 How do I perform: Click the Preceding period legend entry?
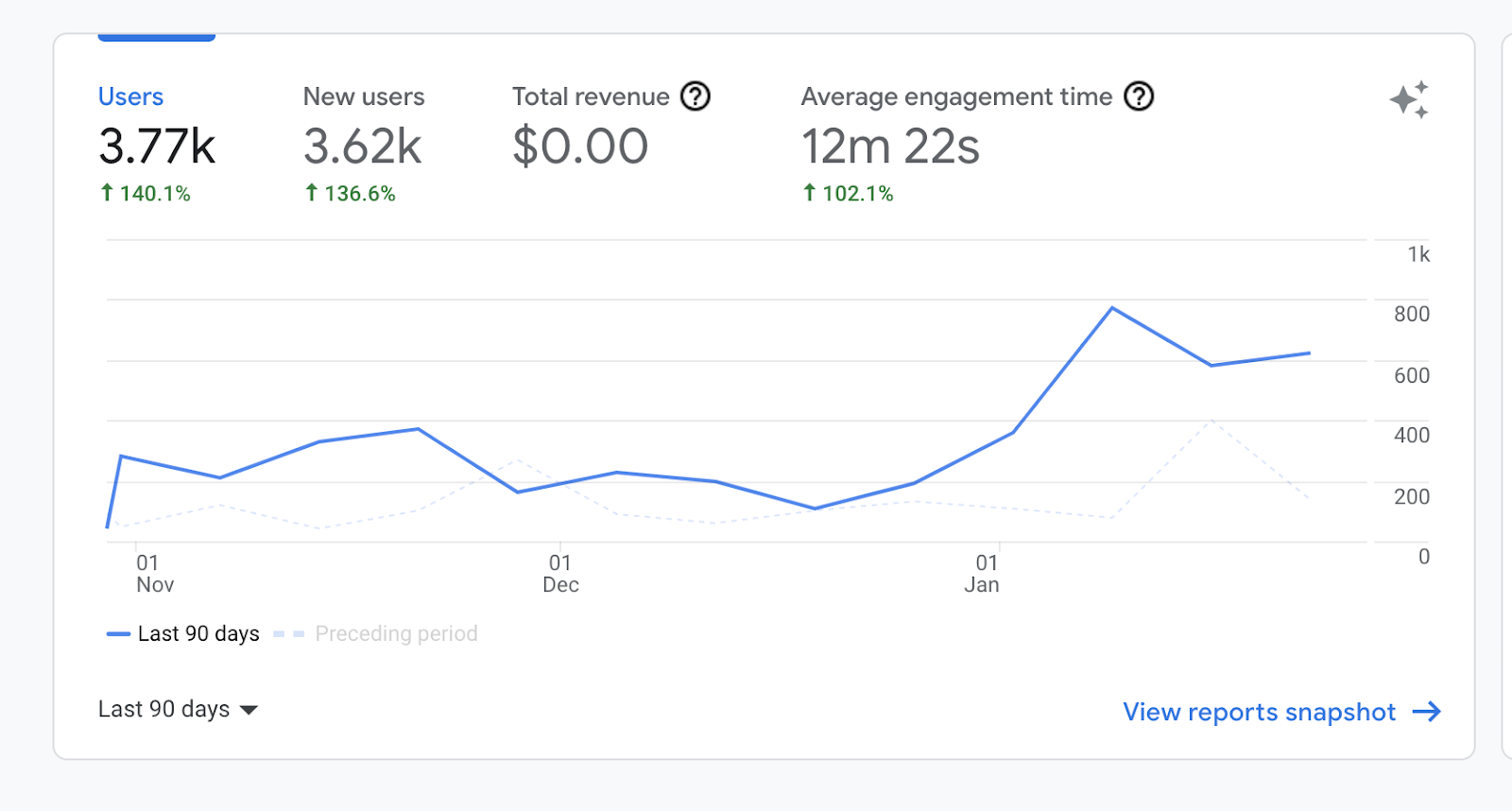(x=376, y=633)
